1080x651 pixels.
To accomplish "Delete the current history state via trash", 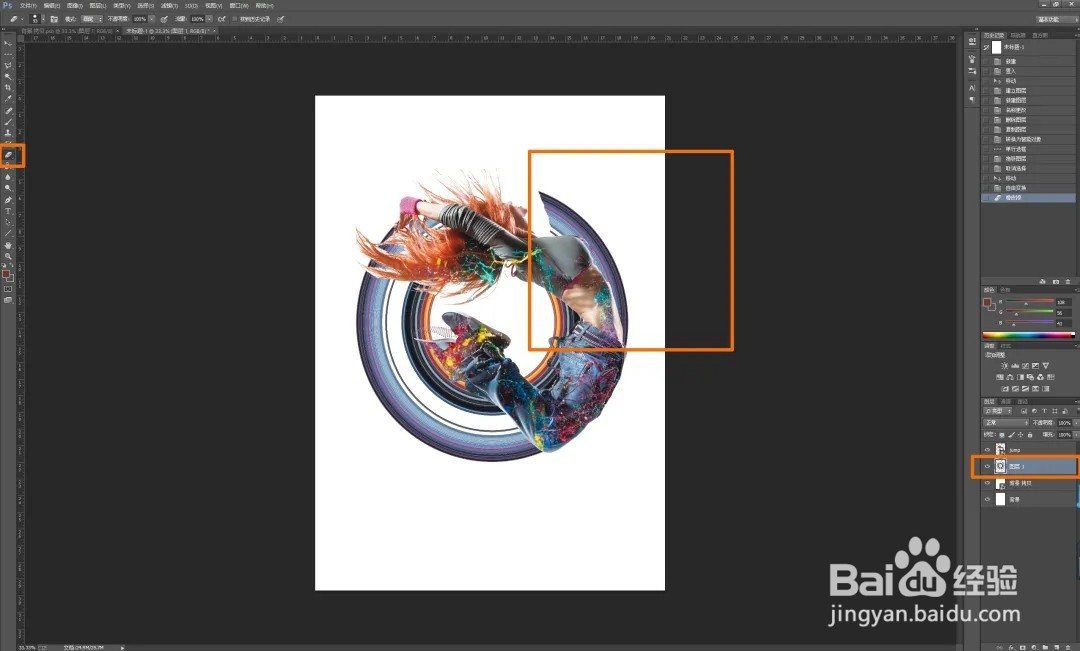I will (1068, 282).
